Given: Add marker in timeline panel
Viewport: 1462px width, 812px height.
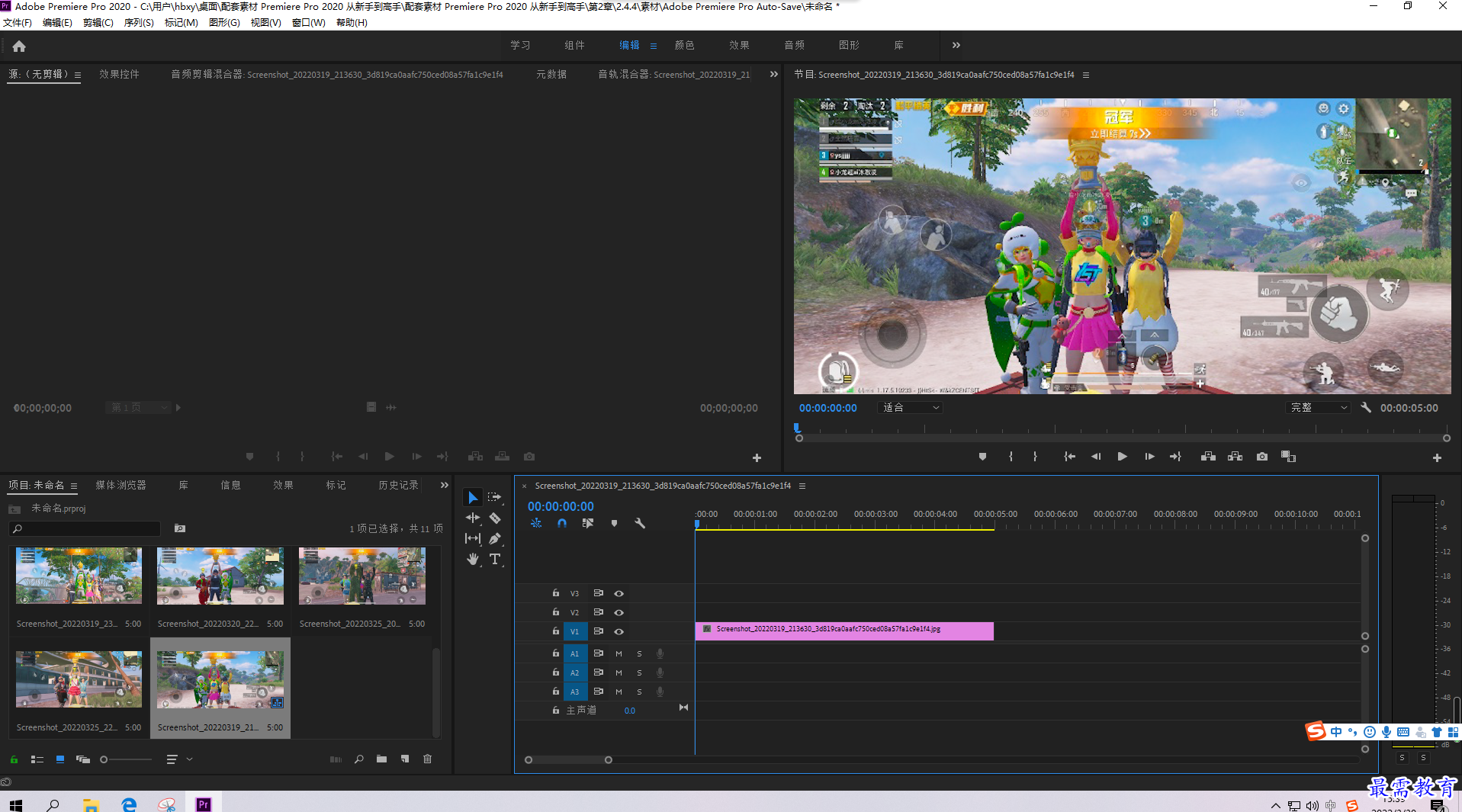Looking at the screenshot, I should [x=614, y=524].
